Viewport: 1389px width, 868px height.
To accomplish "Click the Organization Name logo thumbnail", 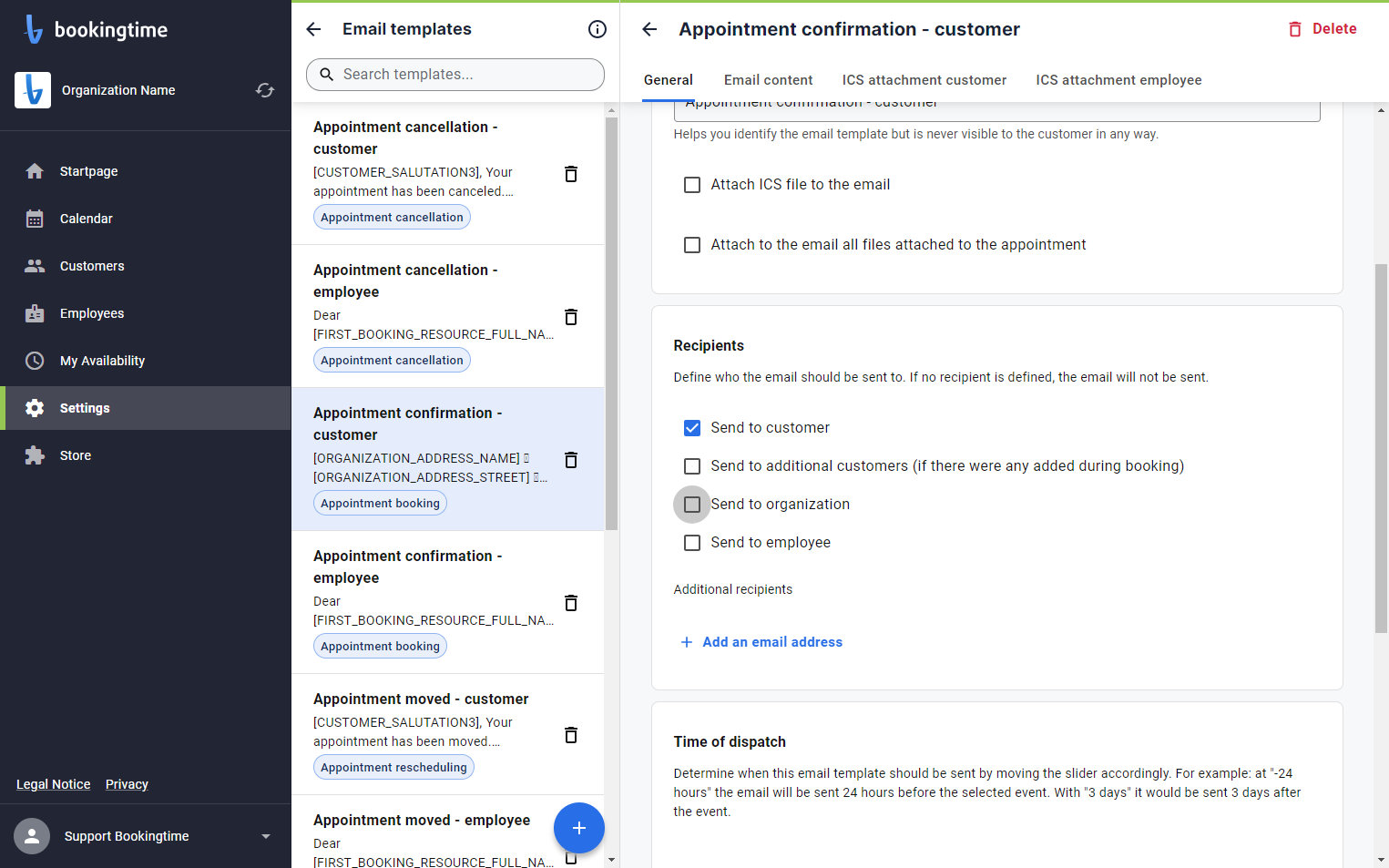I will (x=33, y=90).
